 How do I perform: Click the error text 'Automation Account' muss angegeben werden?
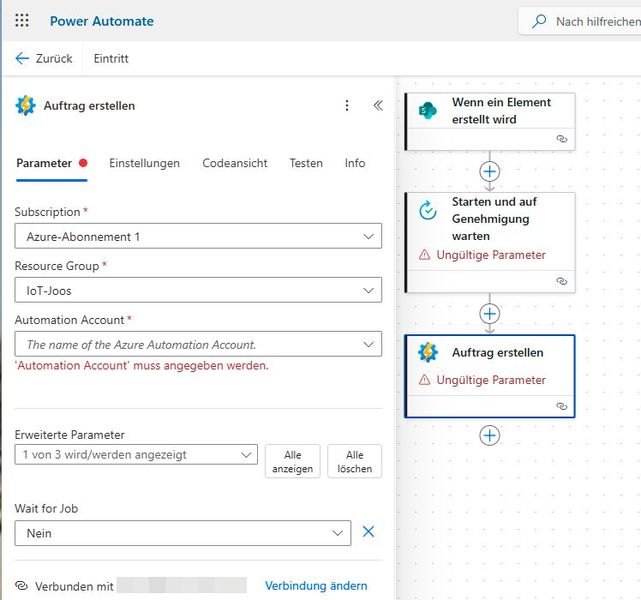click(x=141, y=365)
